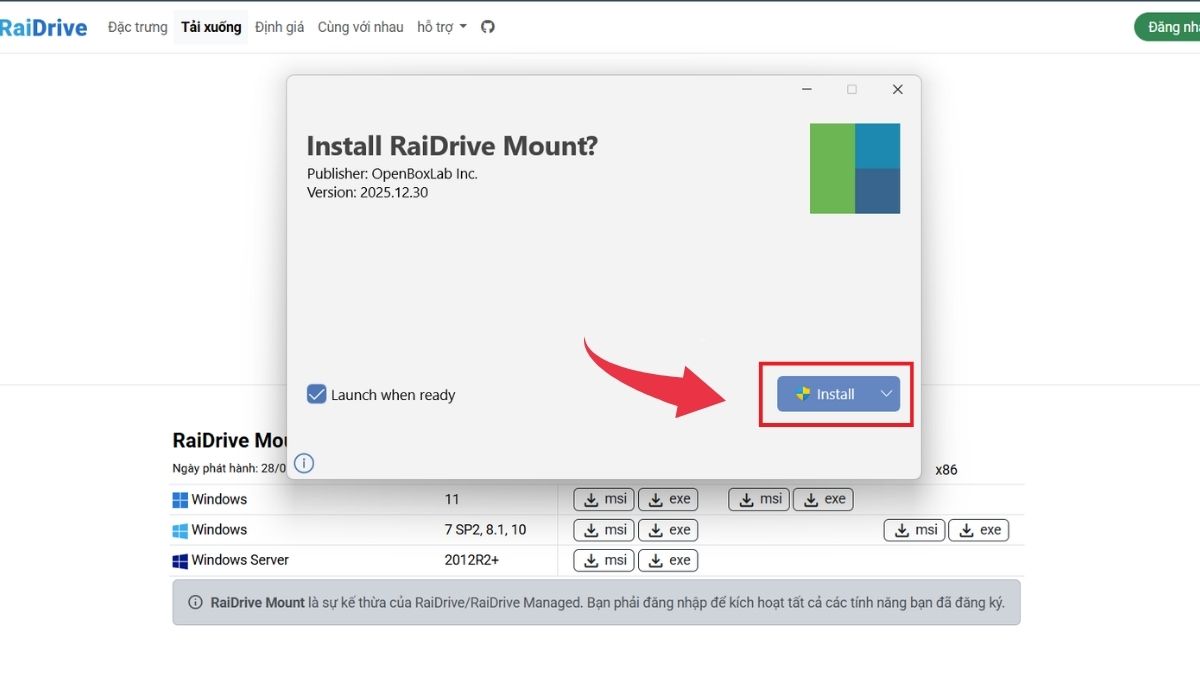This screenshot has height=675, width=1200.
Task: Click the Install RaiDrive Mount? heading
Action: pos(452,146)
